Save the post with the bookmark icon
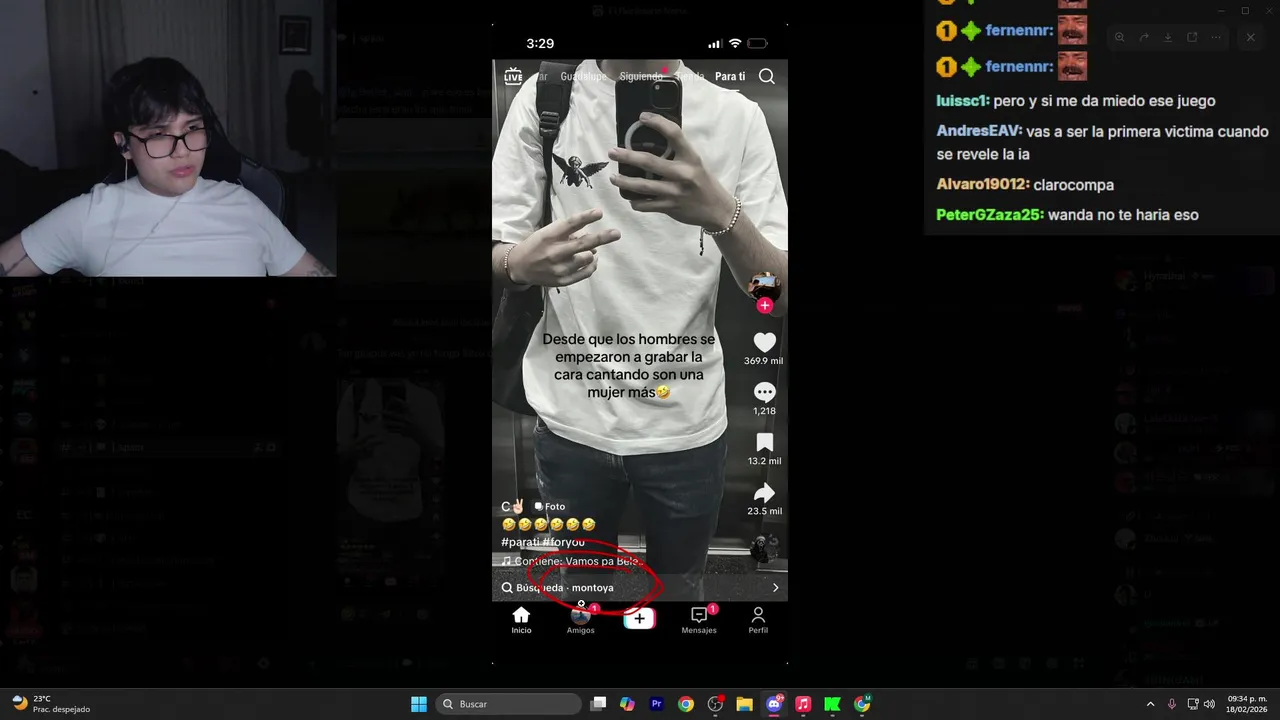This screenshot has height=720, width=1280. [764, 443]
